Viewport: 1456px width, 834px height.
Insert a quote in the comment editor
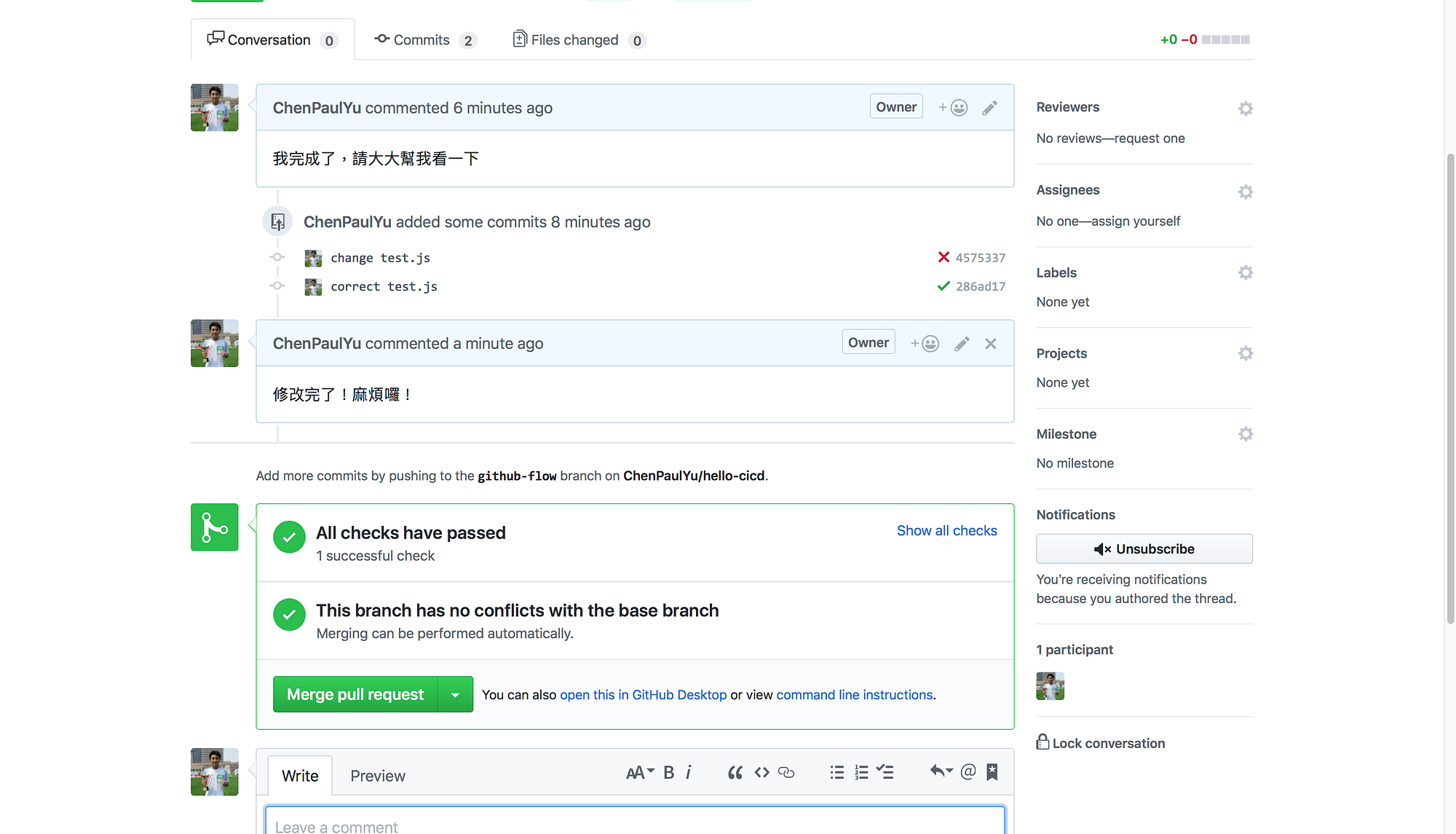[x=735, y=772]
